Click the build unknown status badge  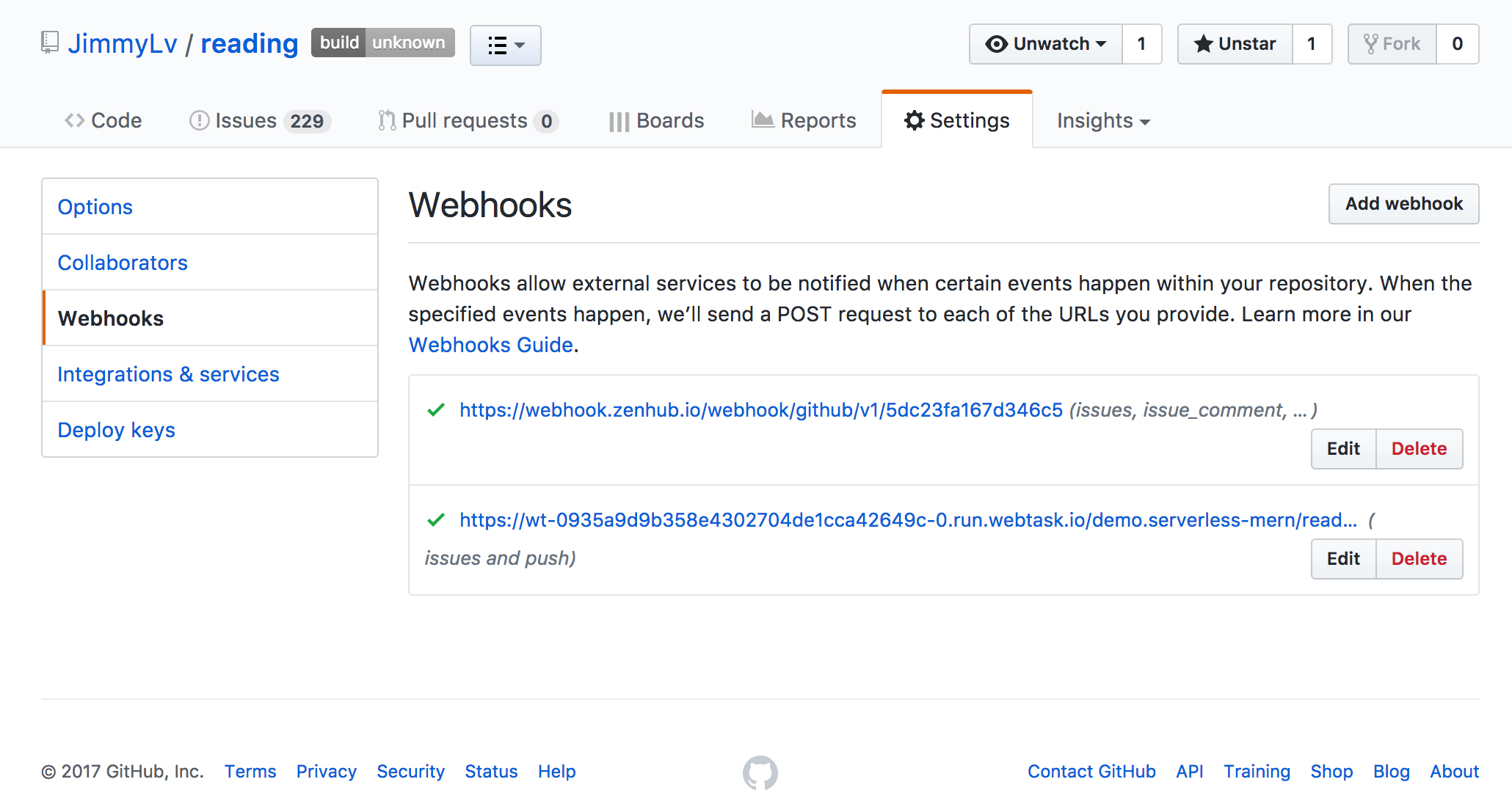[382, 43]
